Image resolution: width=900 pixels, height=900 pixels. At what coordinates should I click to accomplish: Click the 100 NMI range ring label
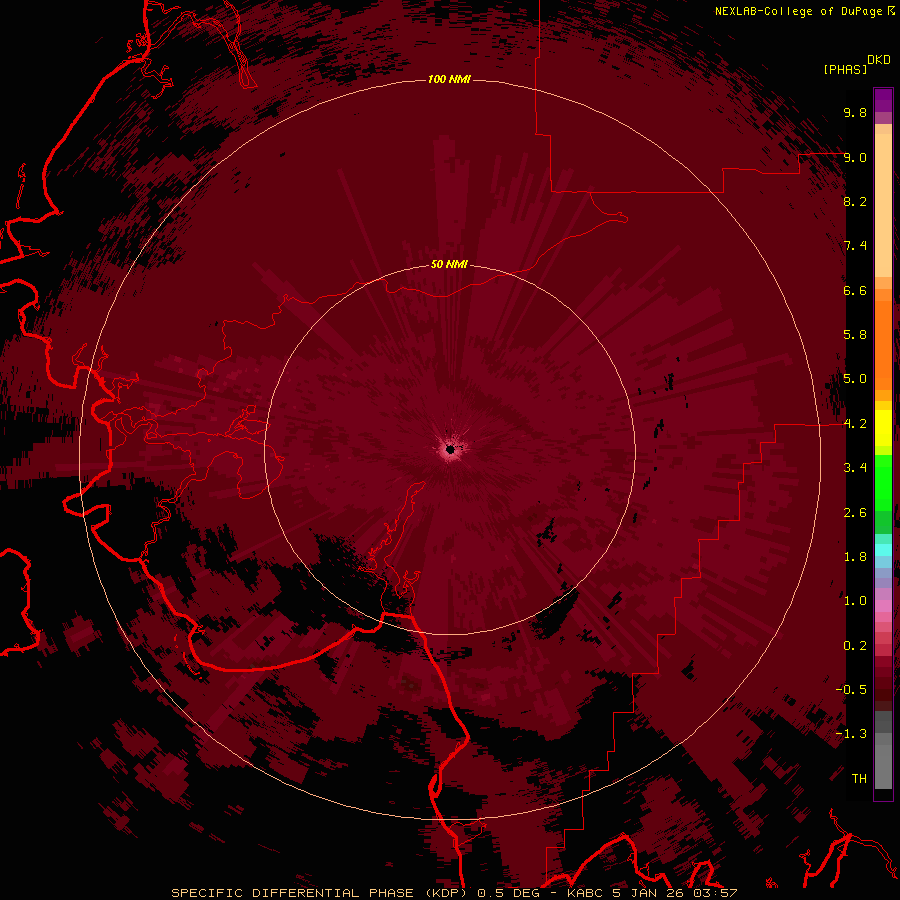pyautogui.click(x=449, y=79)
